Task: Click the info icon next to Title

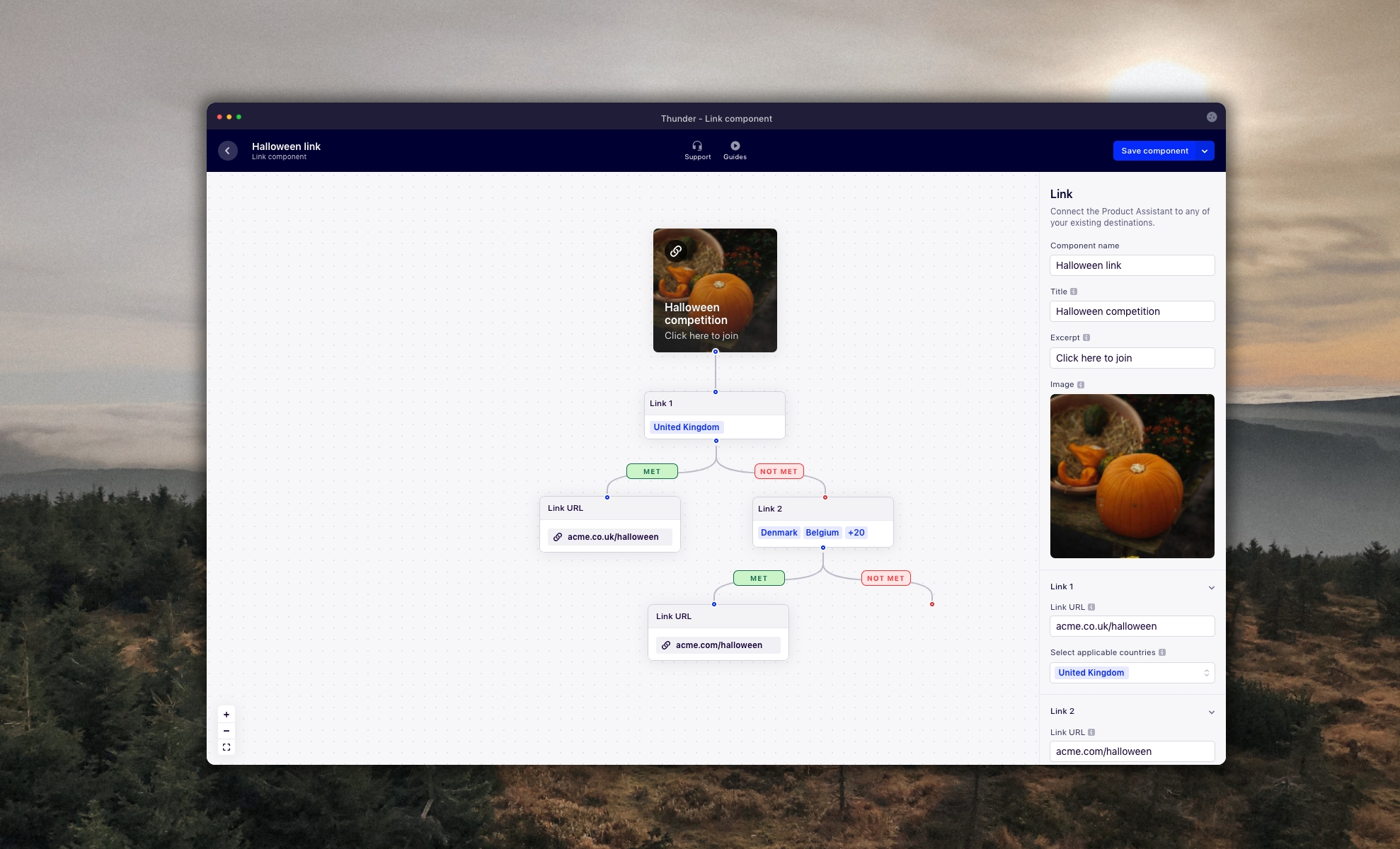Action: pos(1074,291)
